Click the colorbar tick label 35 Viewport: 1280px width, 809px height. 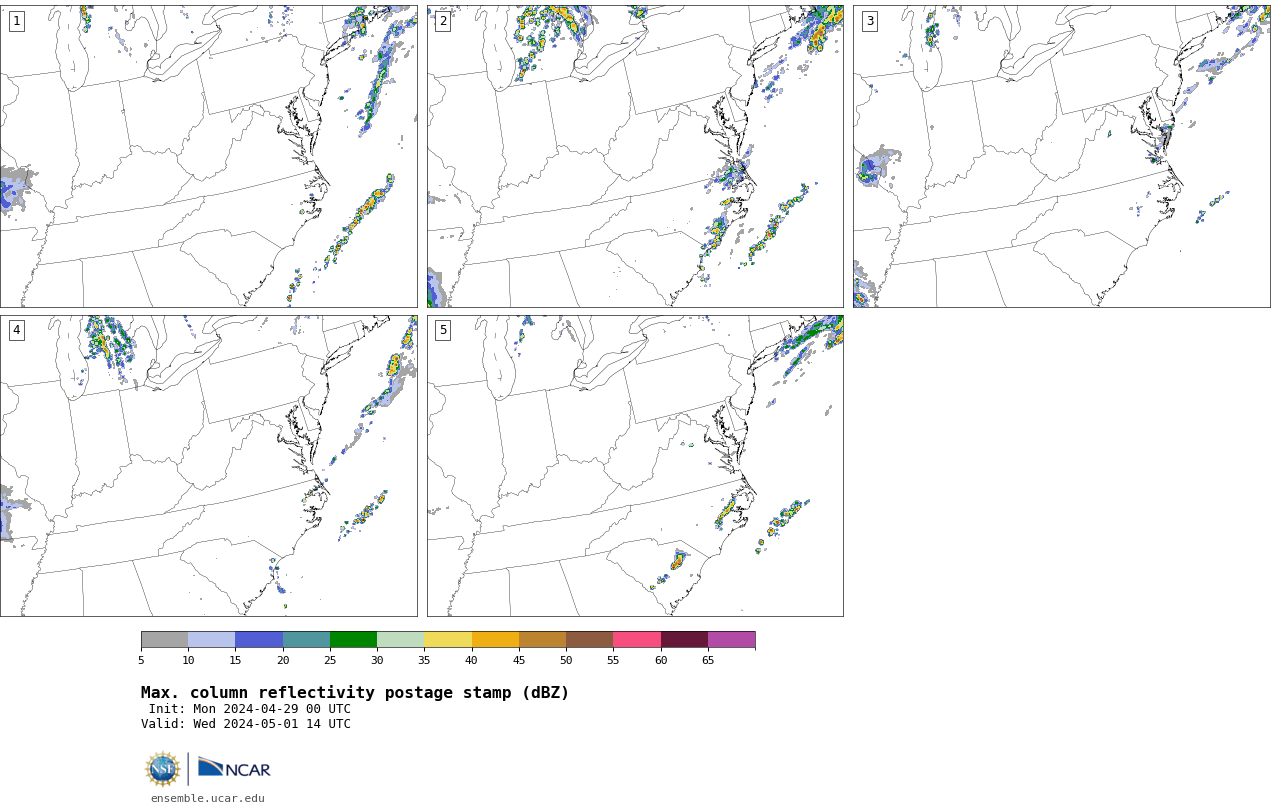[424, 660]
